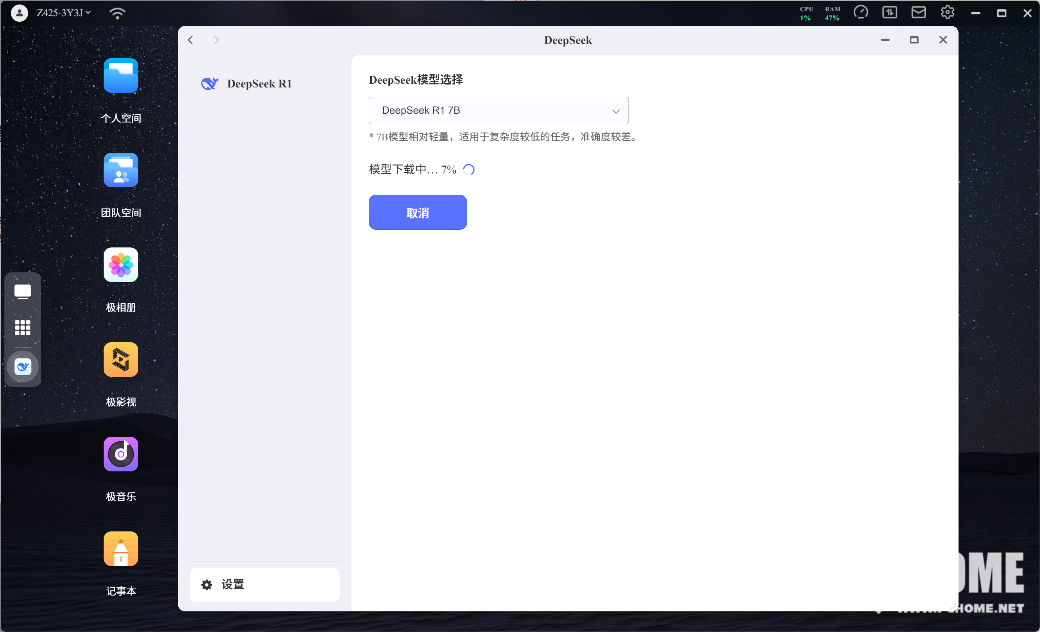
Task: Open the 记事本 notes app
Action: 121,549
